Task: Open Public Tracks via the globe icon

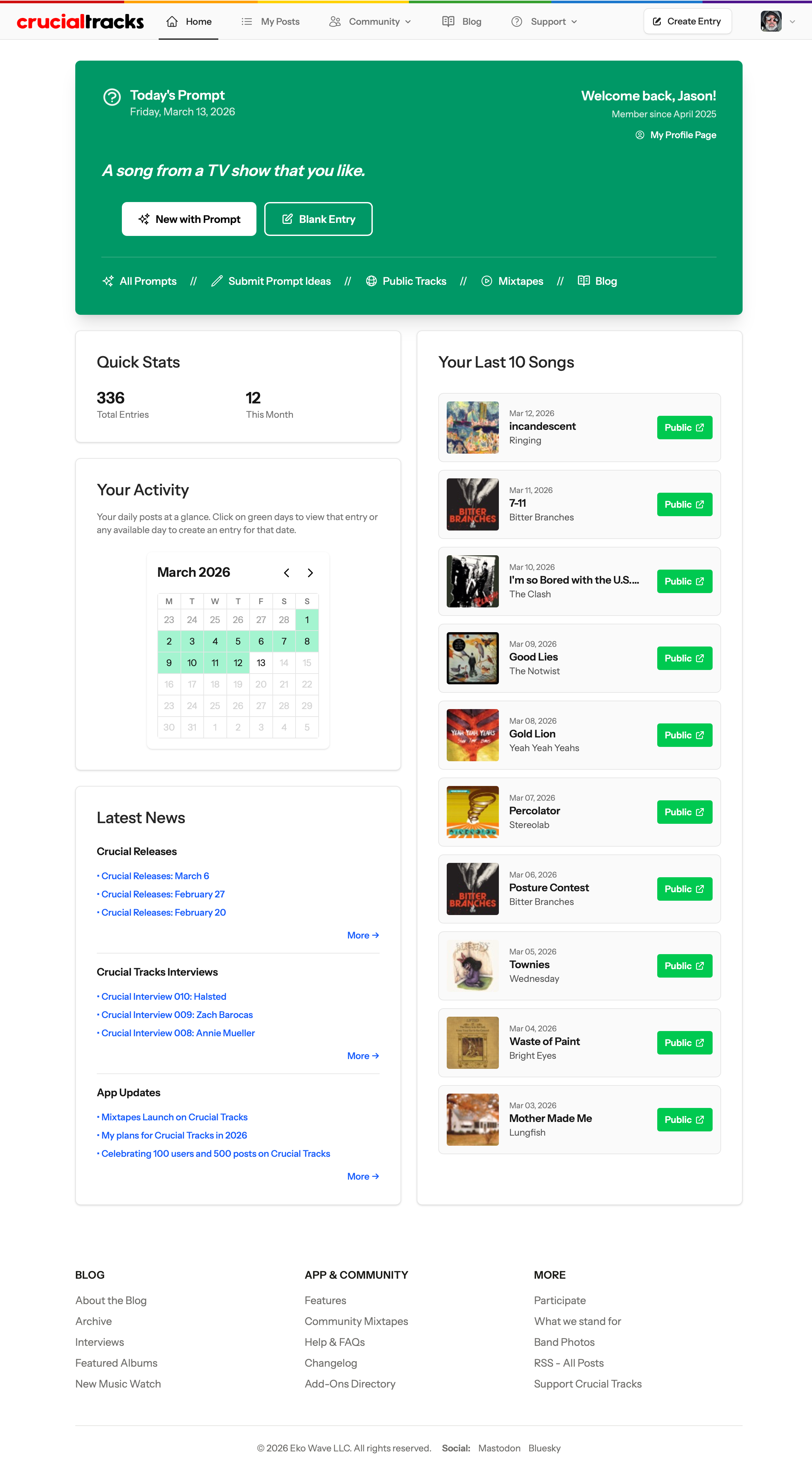Action: tap(372, 281)
